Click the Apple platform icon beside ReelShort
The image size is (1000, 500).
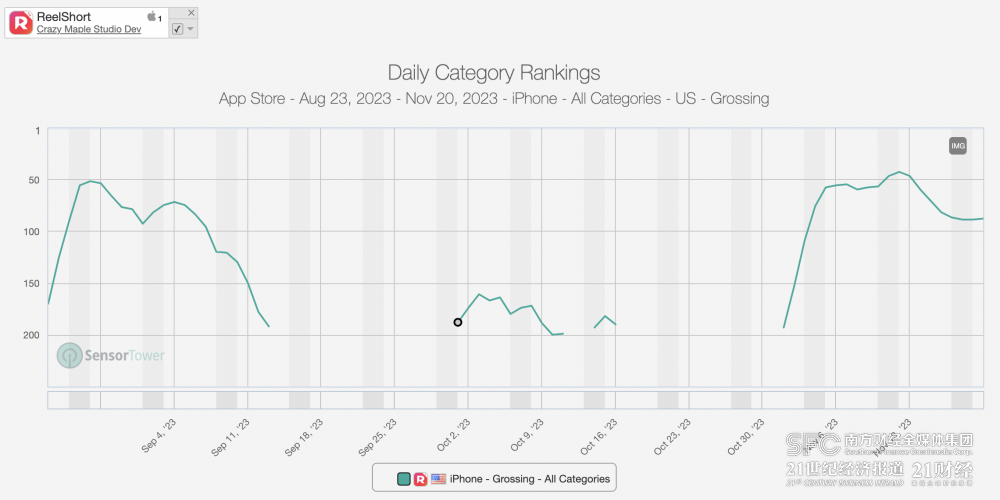(152, 17)
